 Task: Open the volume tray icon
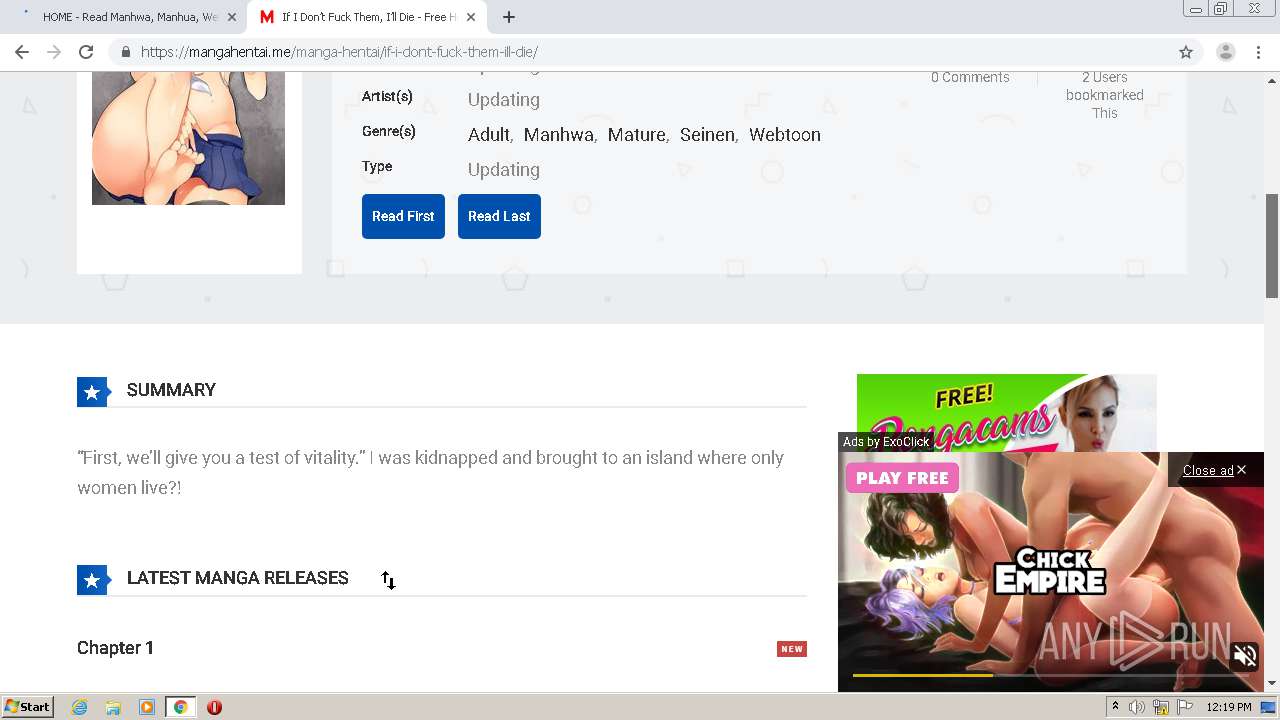click(1137, 707)
